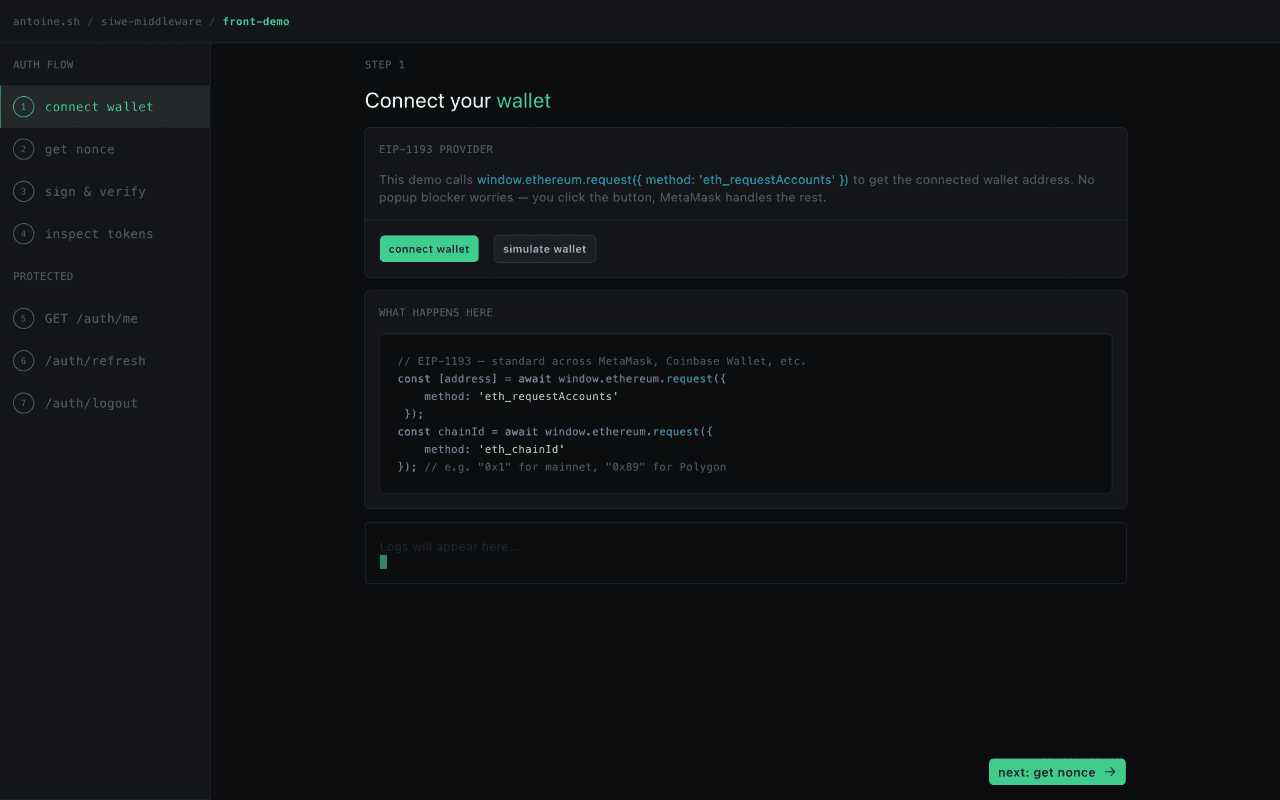Click the circled step 1 icon
Viewport: 1280px width, 800px height.
click(x=23, y=106)
